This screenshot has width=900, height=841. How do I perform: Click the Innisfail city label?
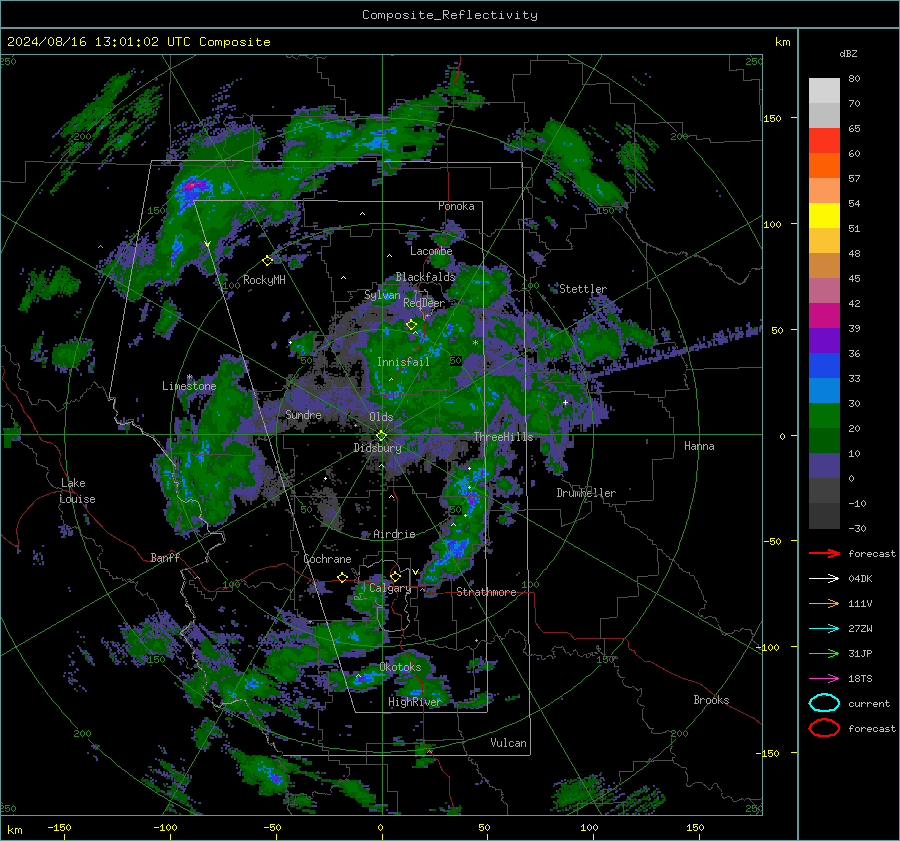[x=403, y=362]
